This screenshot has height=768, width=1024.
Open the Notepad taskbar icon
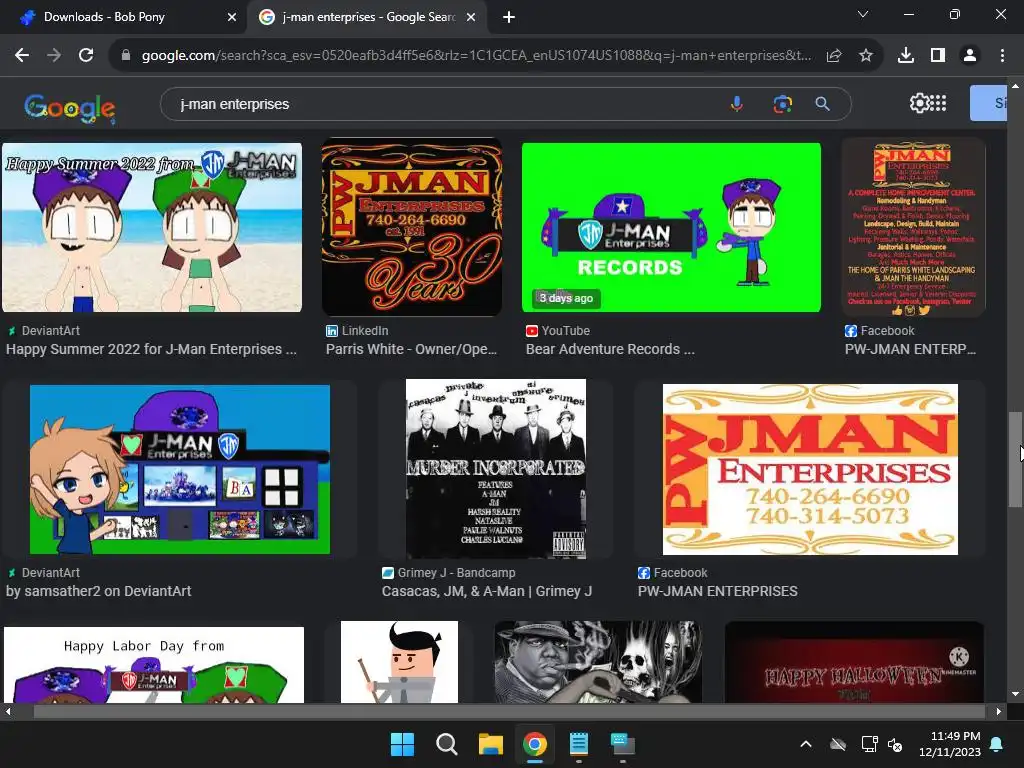pyautogui.click(x=579, y=744)
